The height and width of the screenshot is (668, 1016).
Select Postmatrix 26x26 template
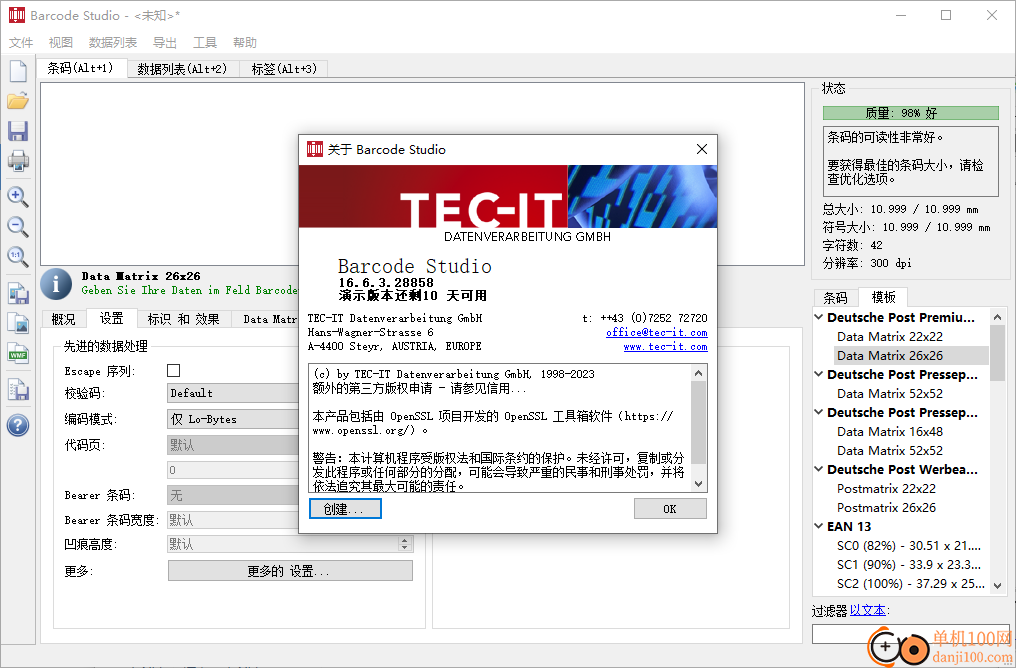tap(886, 507)
